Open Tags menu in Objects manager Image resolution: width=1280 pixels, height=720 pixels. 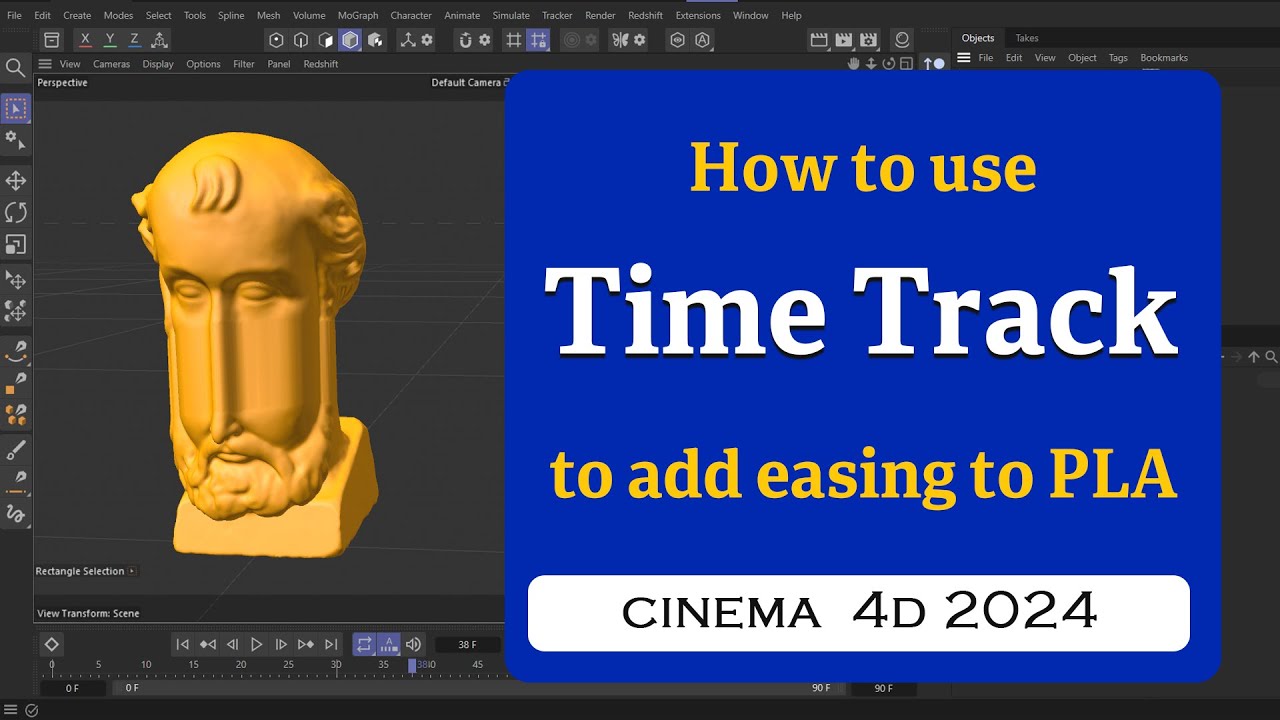[x=1118, y=58]
